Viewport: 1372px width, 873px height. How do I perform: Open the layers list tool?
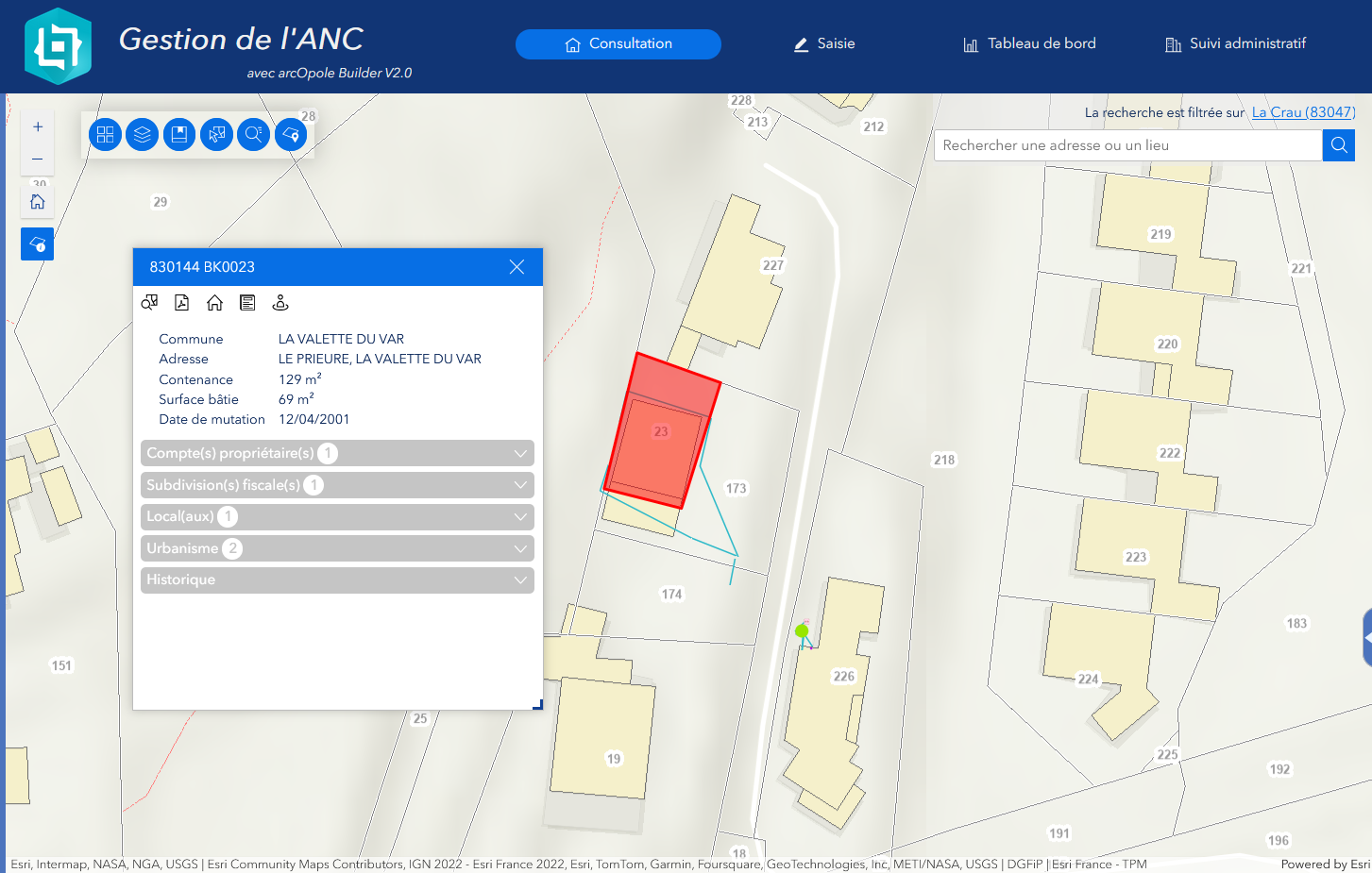point(142,135)
